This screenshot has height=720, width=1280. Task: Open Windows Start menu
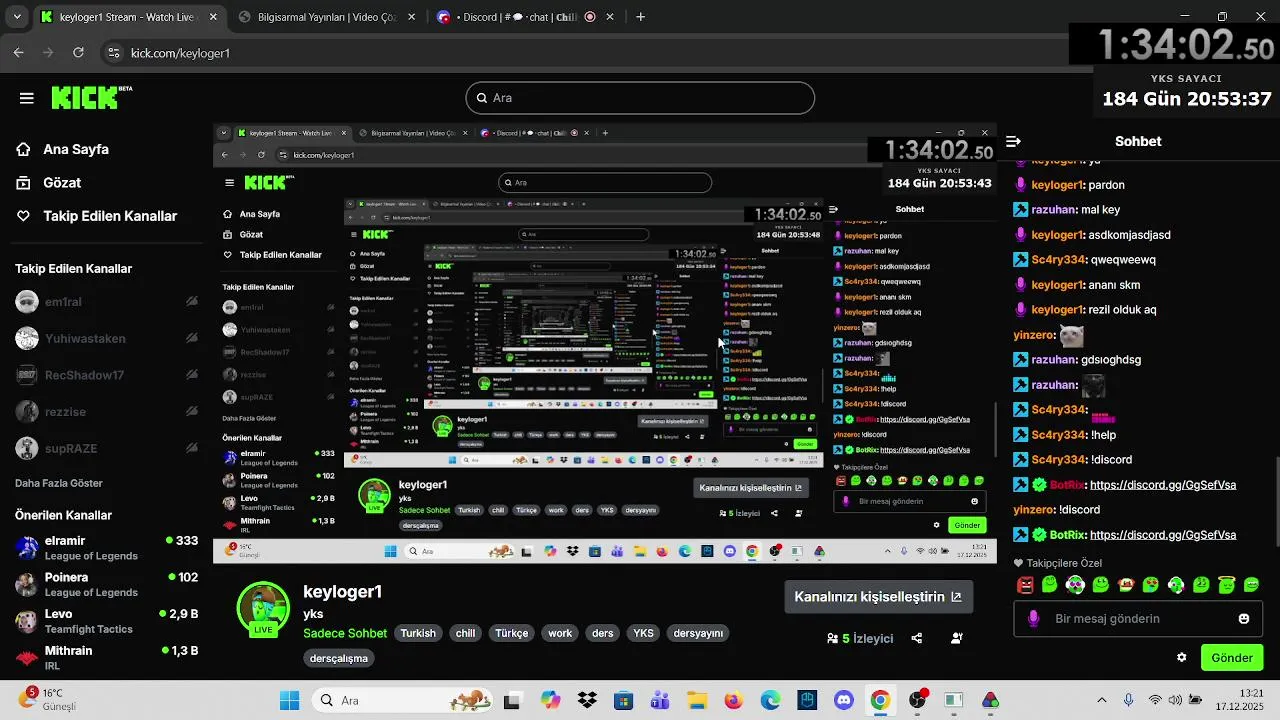pyautogui.click(x=289, y=700)
